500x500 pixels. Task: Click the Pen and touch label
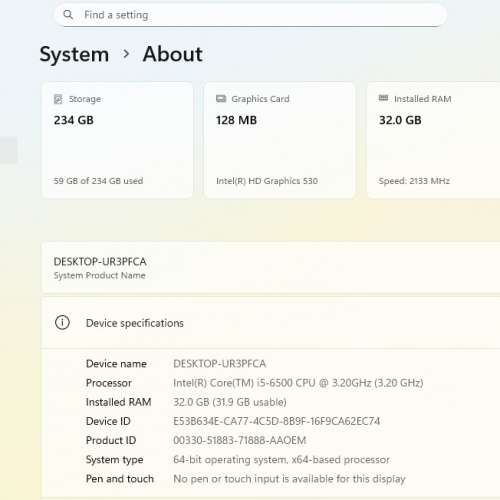click(120, 479)
